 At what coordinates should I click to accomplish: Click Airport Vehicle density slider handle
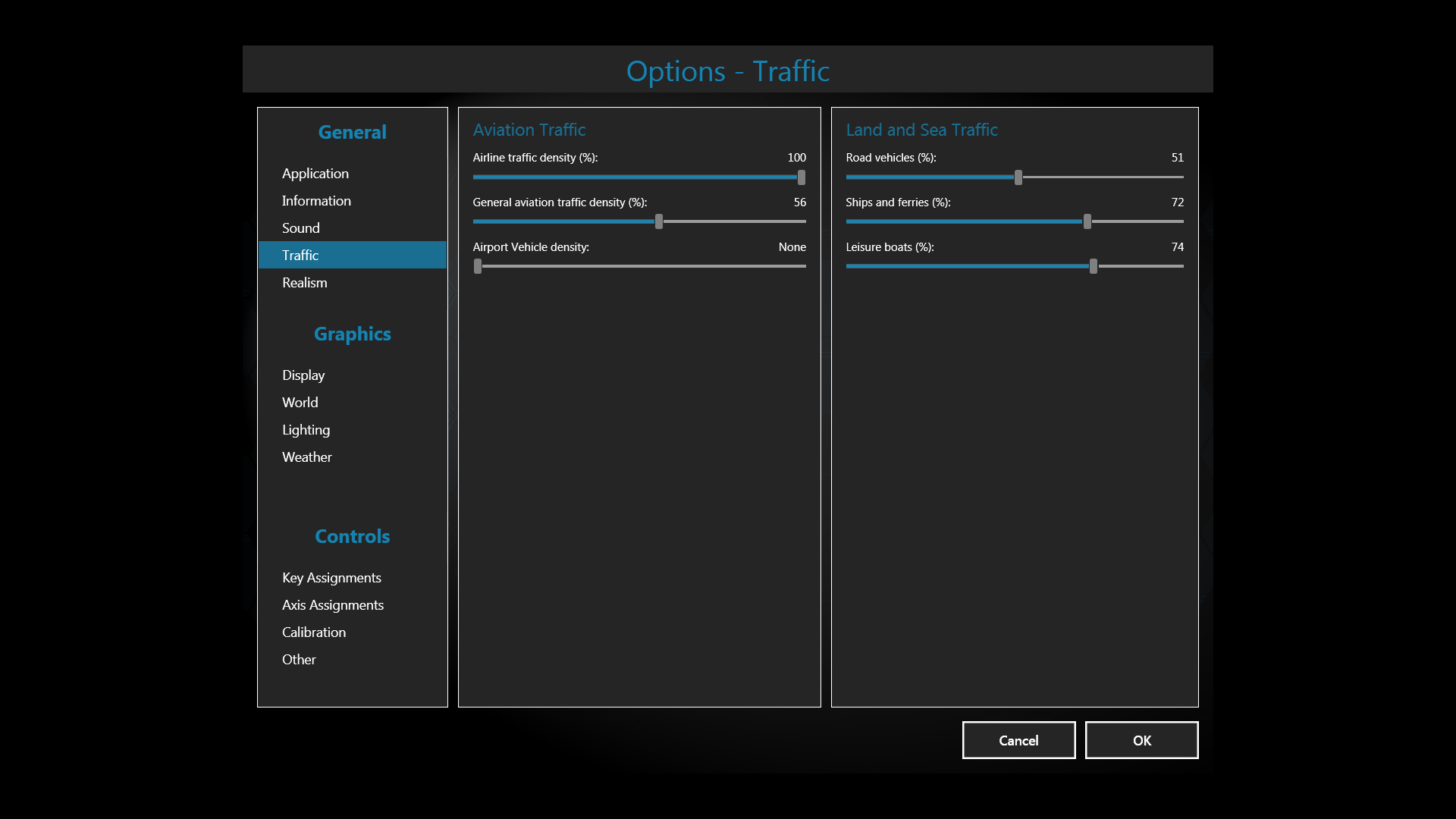click(x=478, y=266)
